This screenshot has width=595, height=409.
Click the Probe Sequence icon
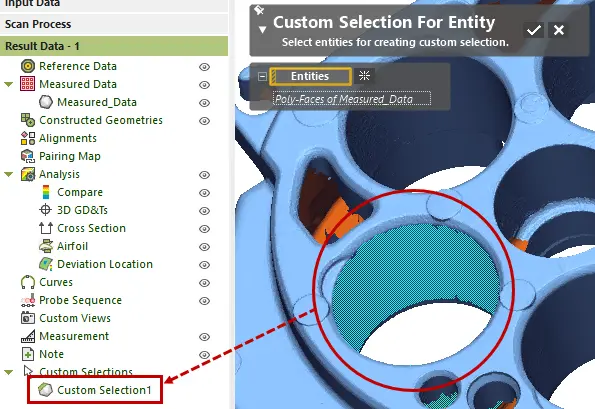[28, 300]
